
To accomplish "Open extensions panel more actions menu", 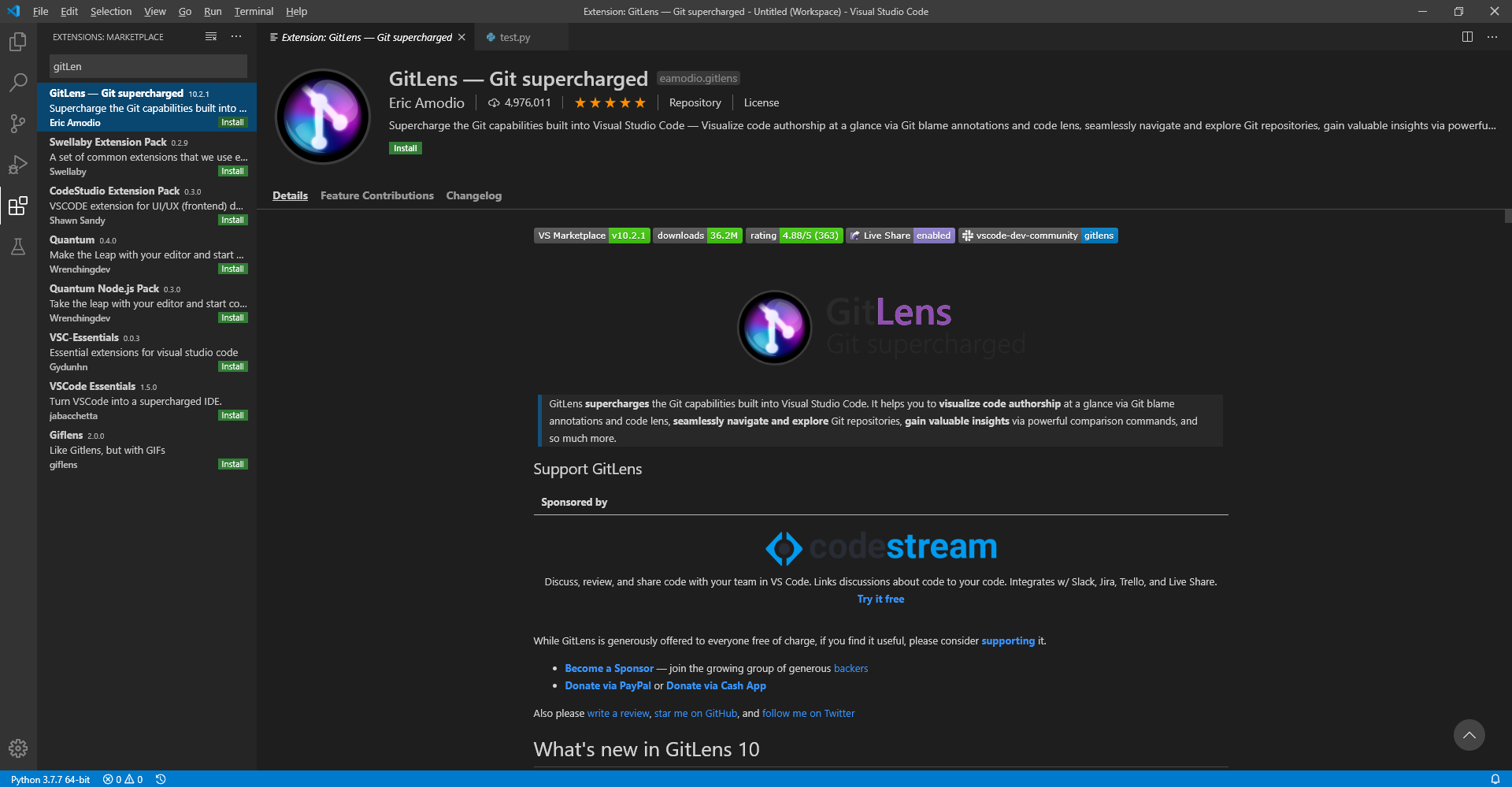I will pos(236,37).
